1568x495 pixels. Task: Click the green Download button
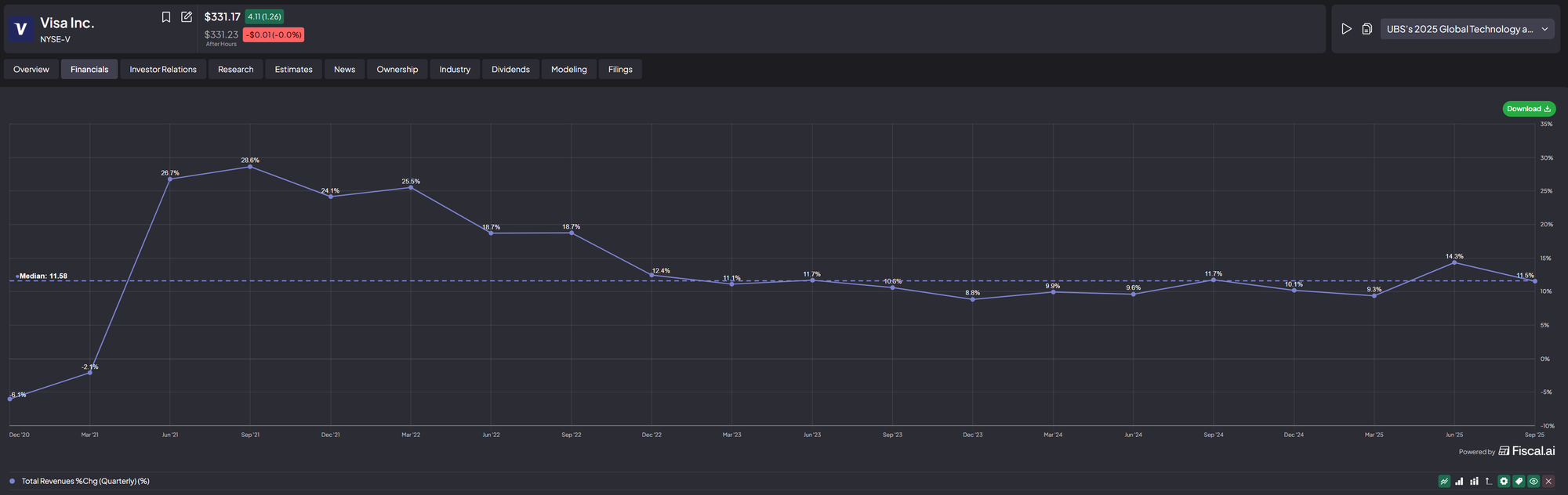1528,109
